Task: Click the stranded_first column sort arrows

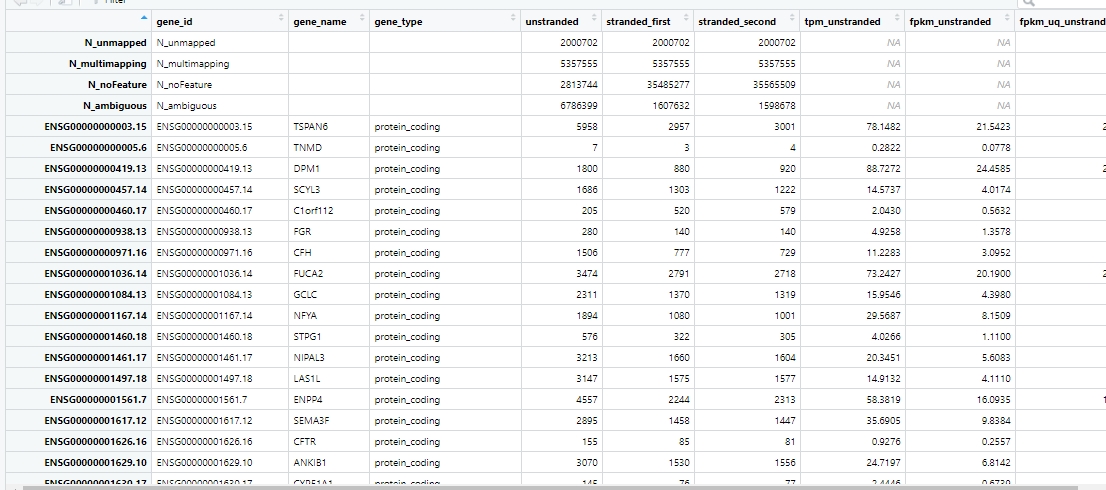Action: tap(686, 17)
